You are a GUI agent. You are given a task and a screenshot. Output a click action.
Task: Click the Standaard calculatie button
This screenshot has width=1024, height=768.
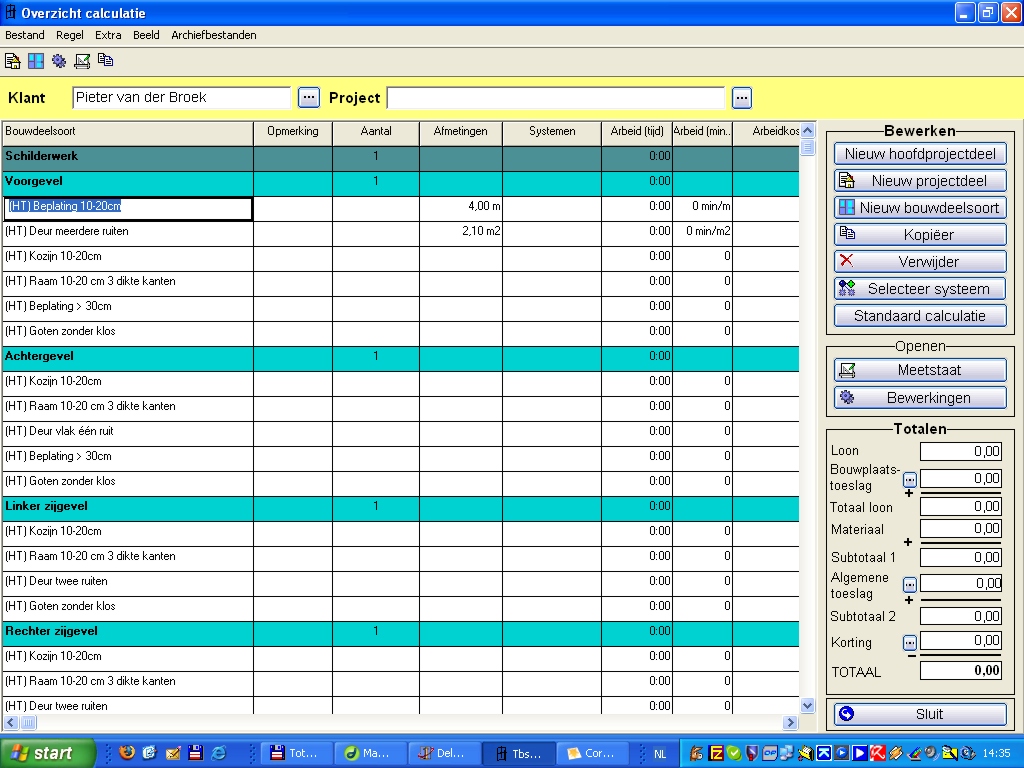920,316
